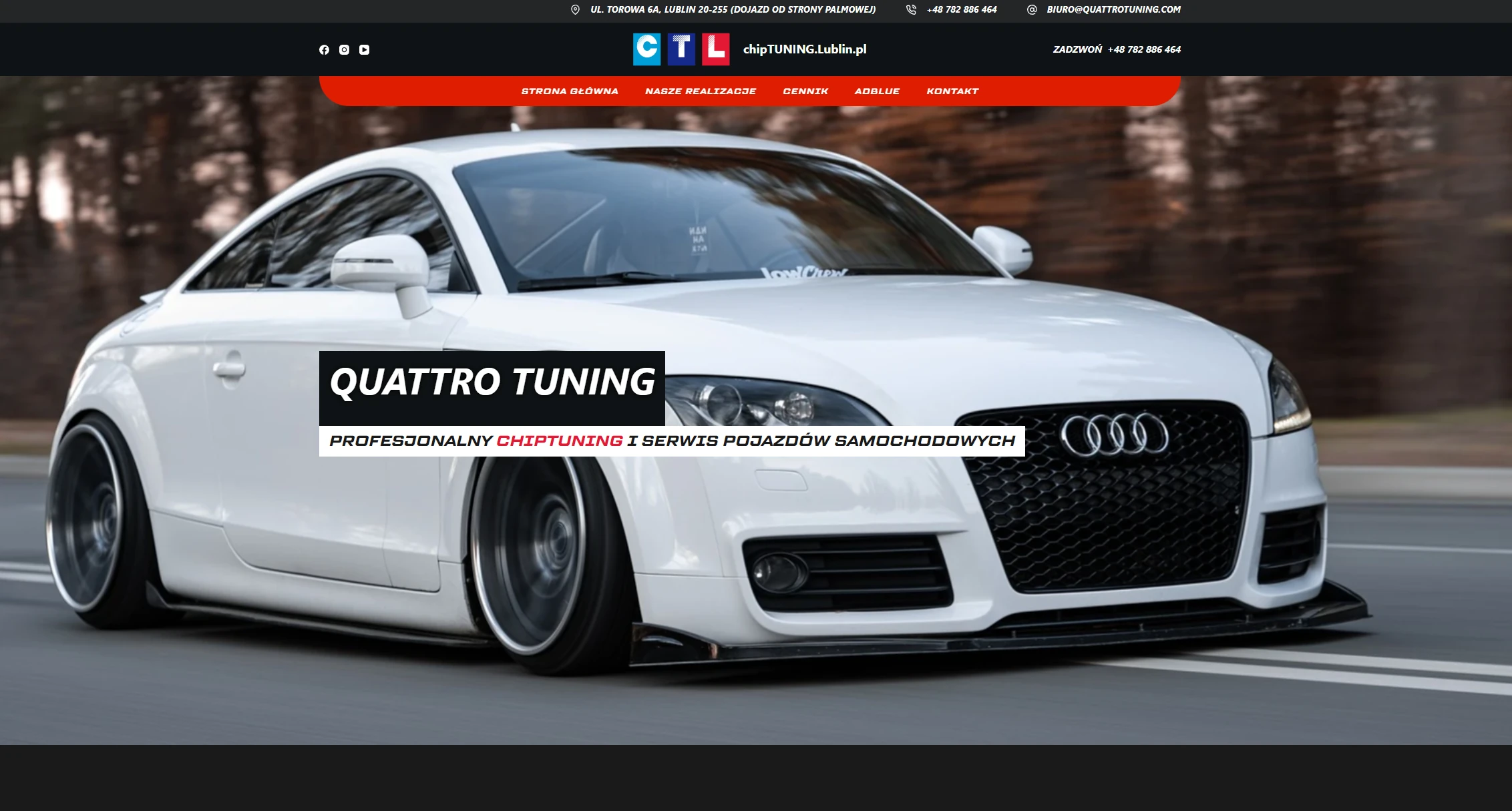Viewport: 1512px width, 811px height.
Task: Click the Ul. Torowa 6A address link
Action: [x=733, y=9]
